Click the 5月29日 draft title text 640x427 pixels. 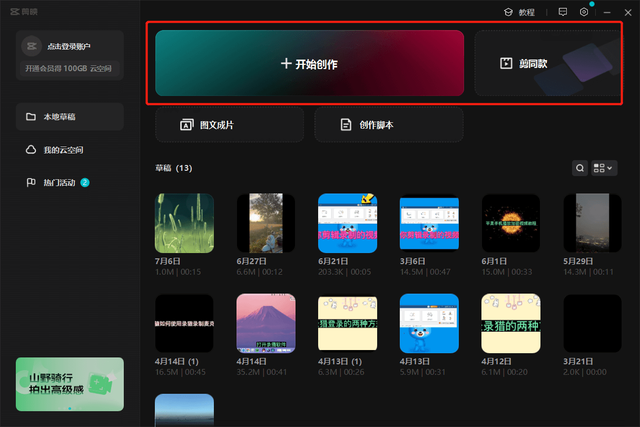pyautogui.click(x=578, y=261)
